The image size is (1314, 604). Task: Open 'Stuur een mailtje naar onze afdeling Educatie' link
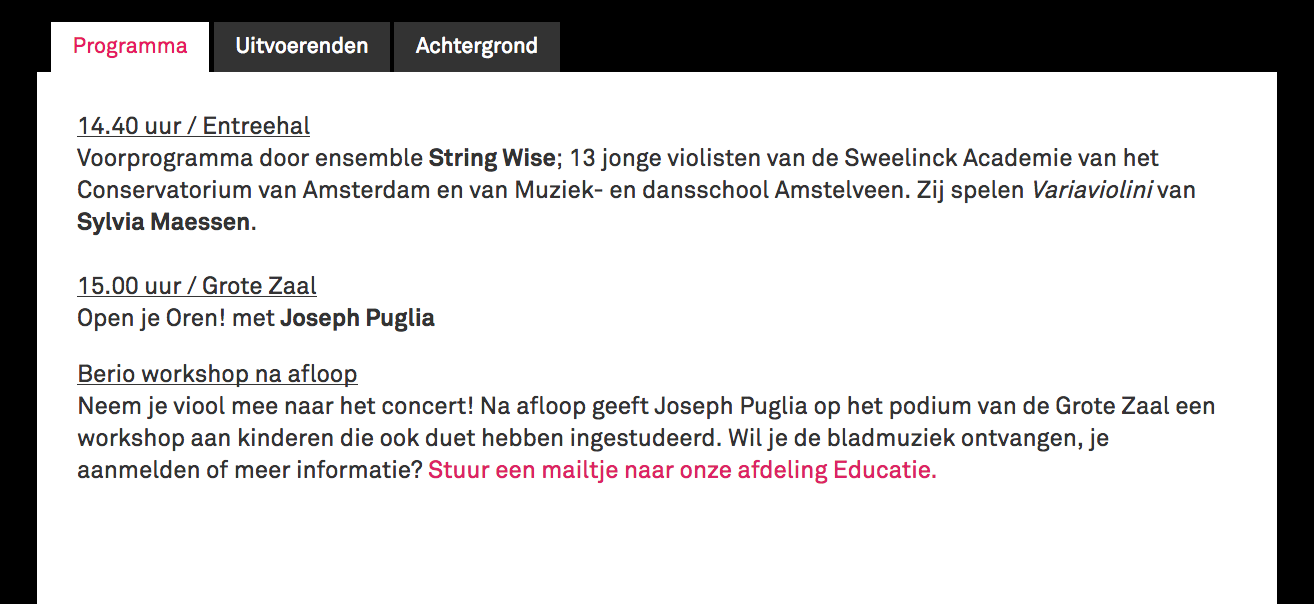click(682, 470)
